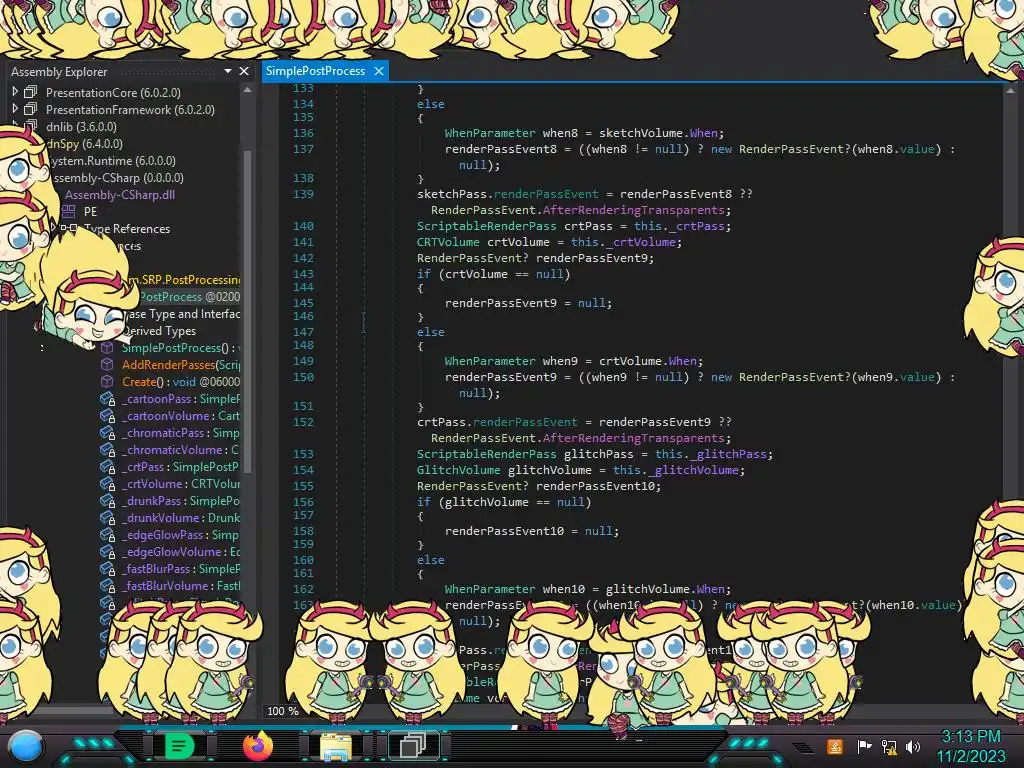The height and width of the screenshot is (768, 1024).
Task: Click the CRTVolume type on line 141
Action: point(448,242)
